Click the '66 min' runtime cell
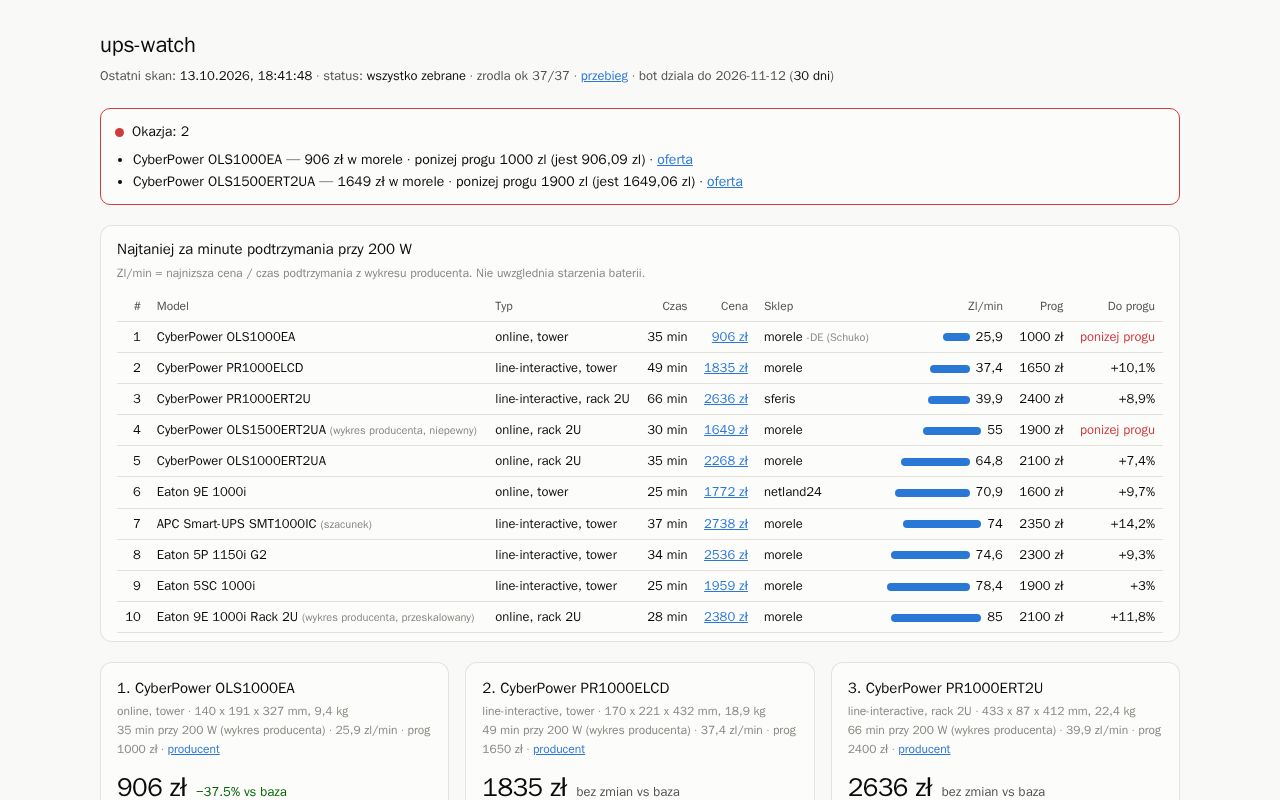 coord(667,399)
